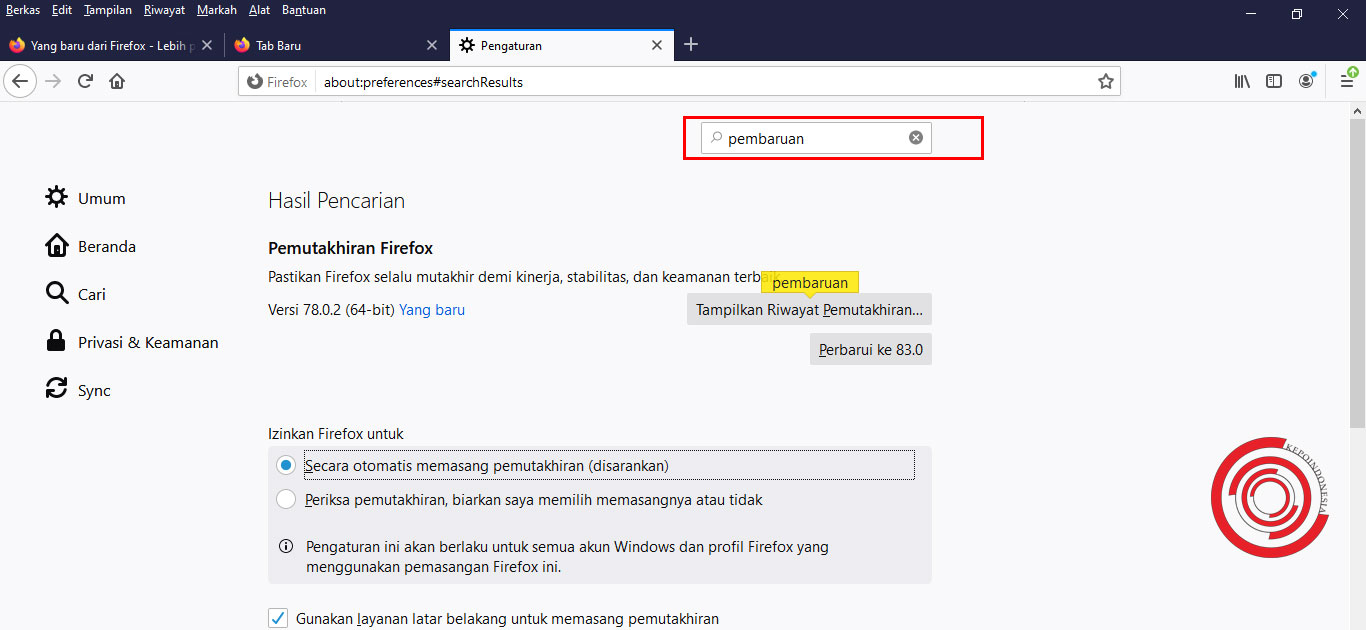
Task: Open the Edit menu
Action: 62,10
